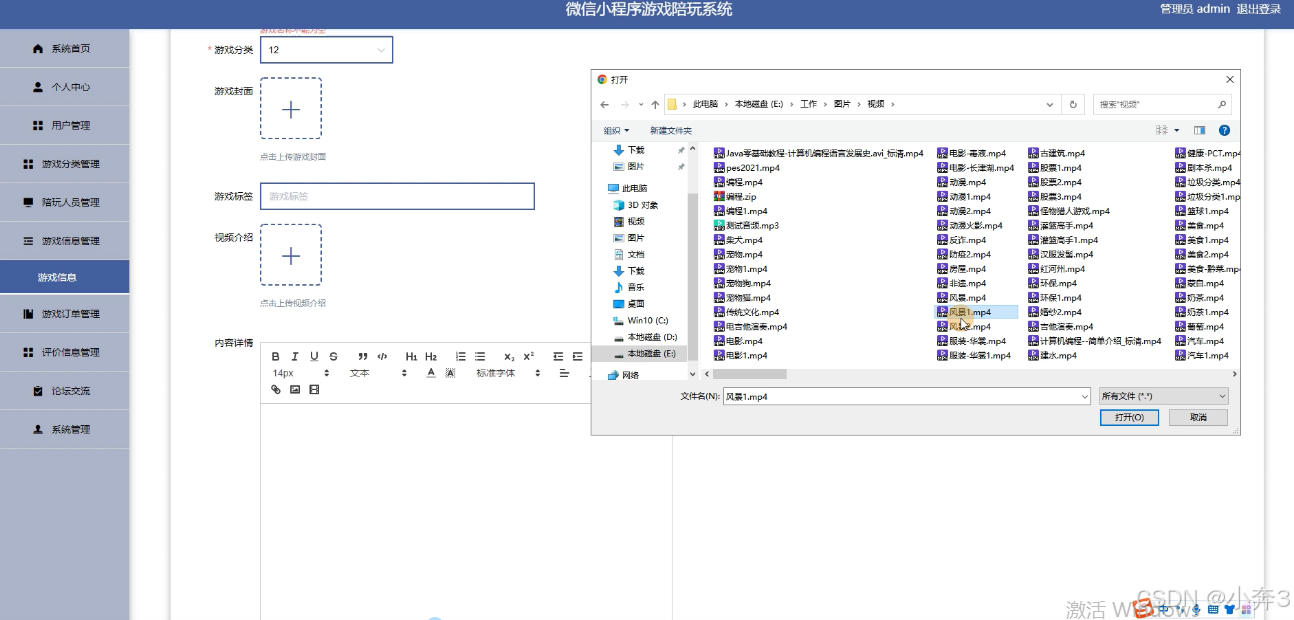The width and height of the screenshot is (1294, 620).
Task: Open 系统首页 in the sidebar
Action: pos(64,48)
